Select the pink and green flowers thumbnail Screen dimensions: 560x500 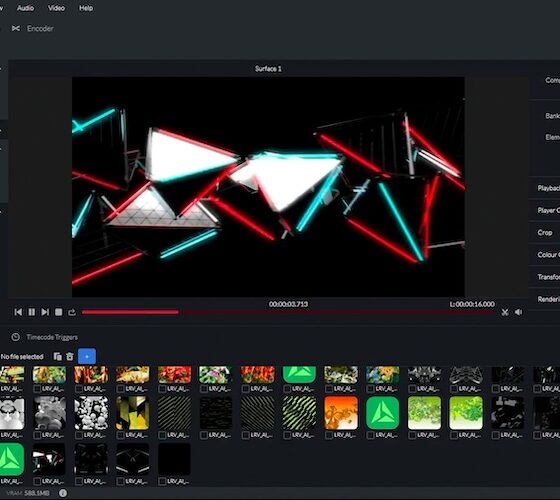pyautogui.click(x=216, y=375)
